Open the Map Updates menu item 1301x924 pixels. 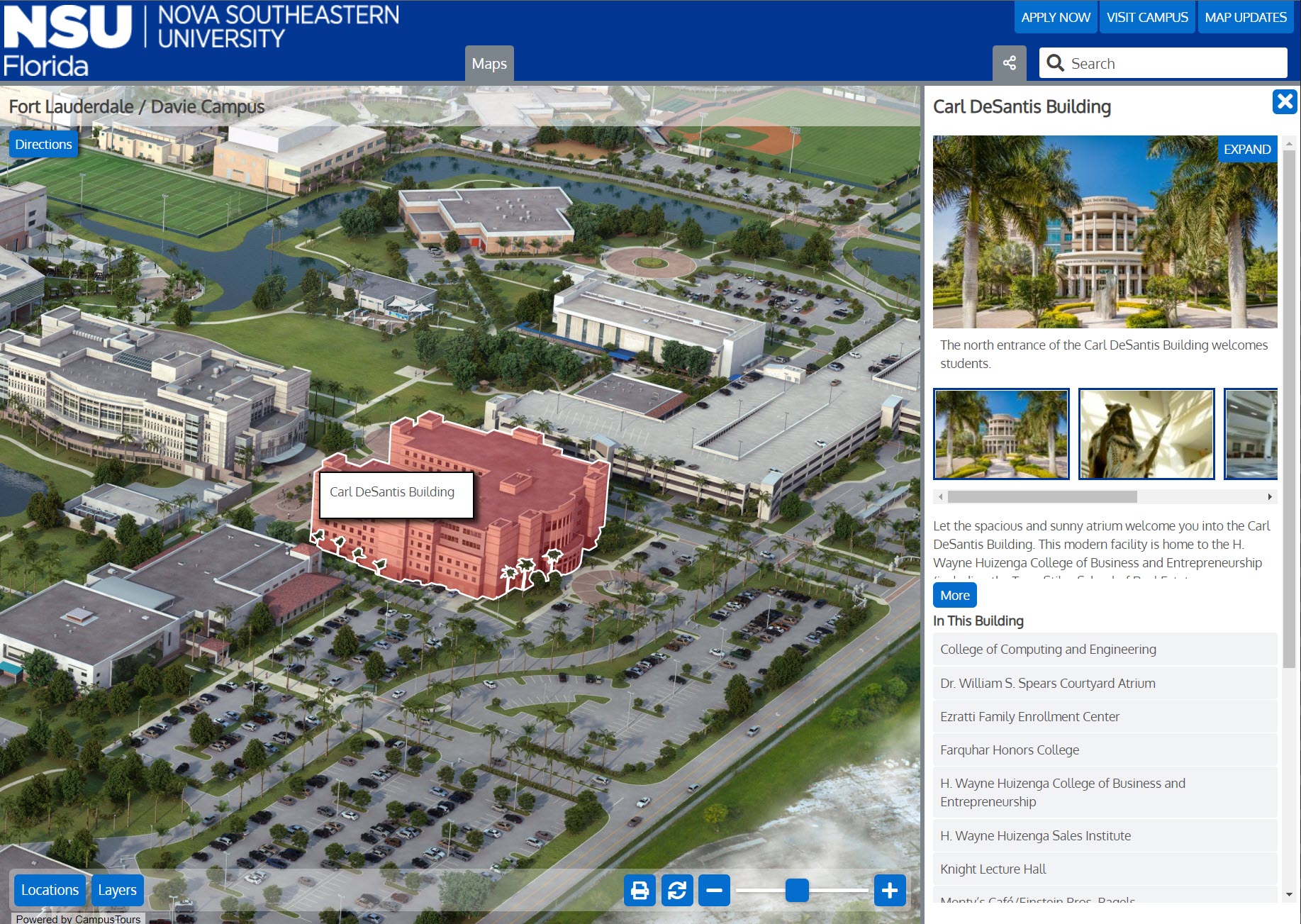click(x=1245, y=18)
